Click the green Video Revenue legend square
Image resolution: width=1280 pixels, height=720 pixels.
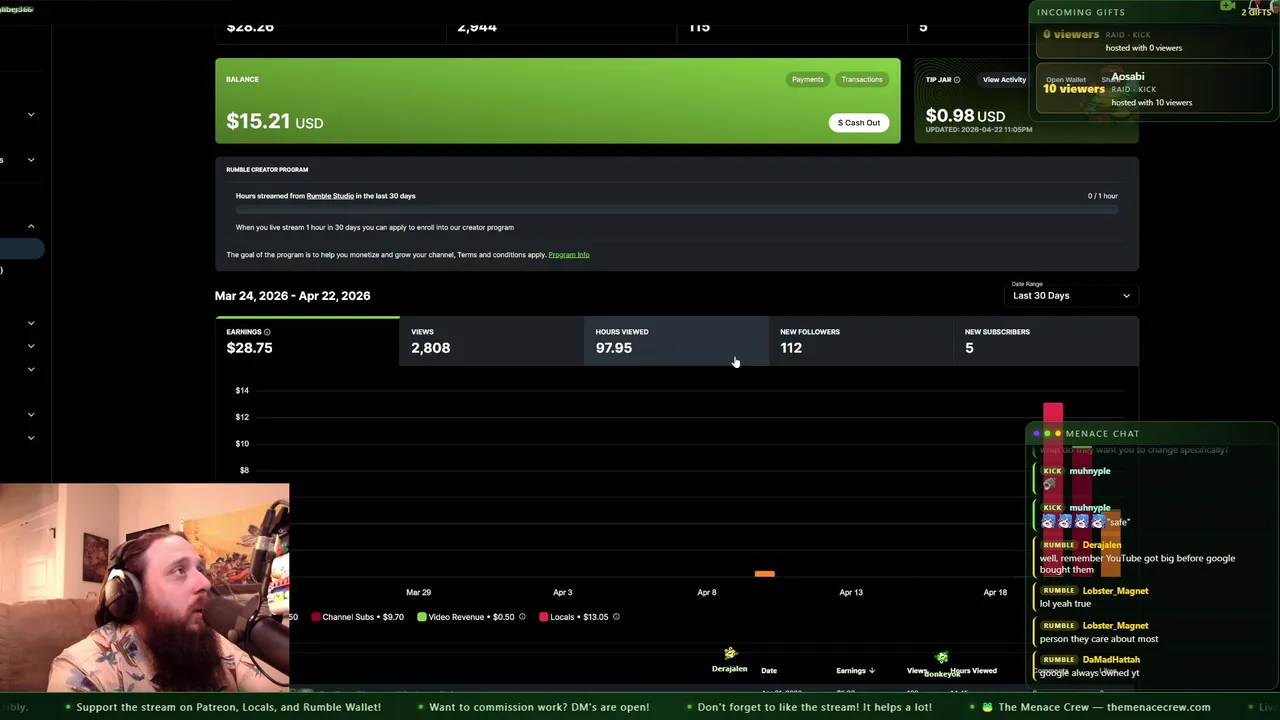pyautogui.click(x=422, y=617)
